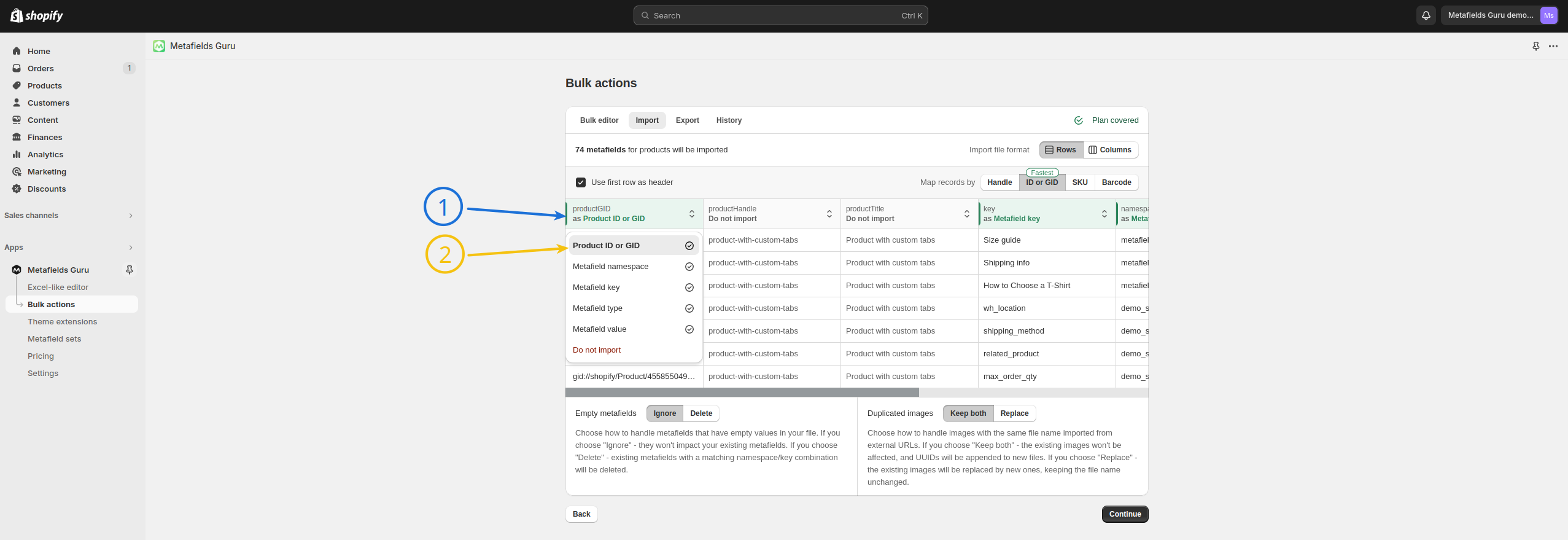Screen dimensions: 1568x540
Task: Click the checkmark icon beside Metafield namespace
Action: 689,267
